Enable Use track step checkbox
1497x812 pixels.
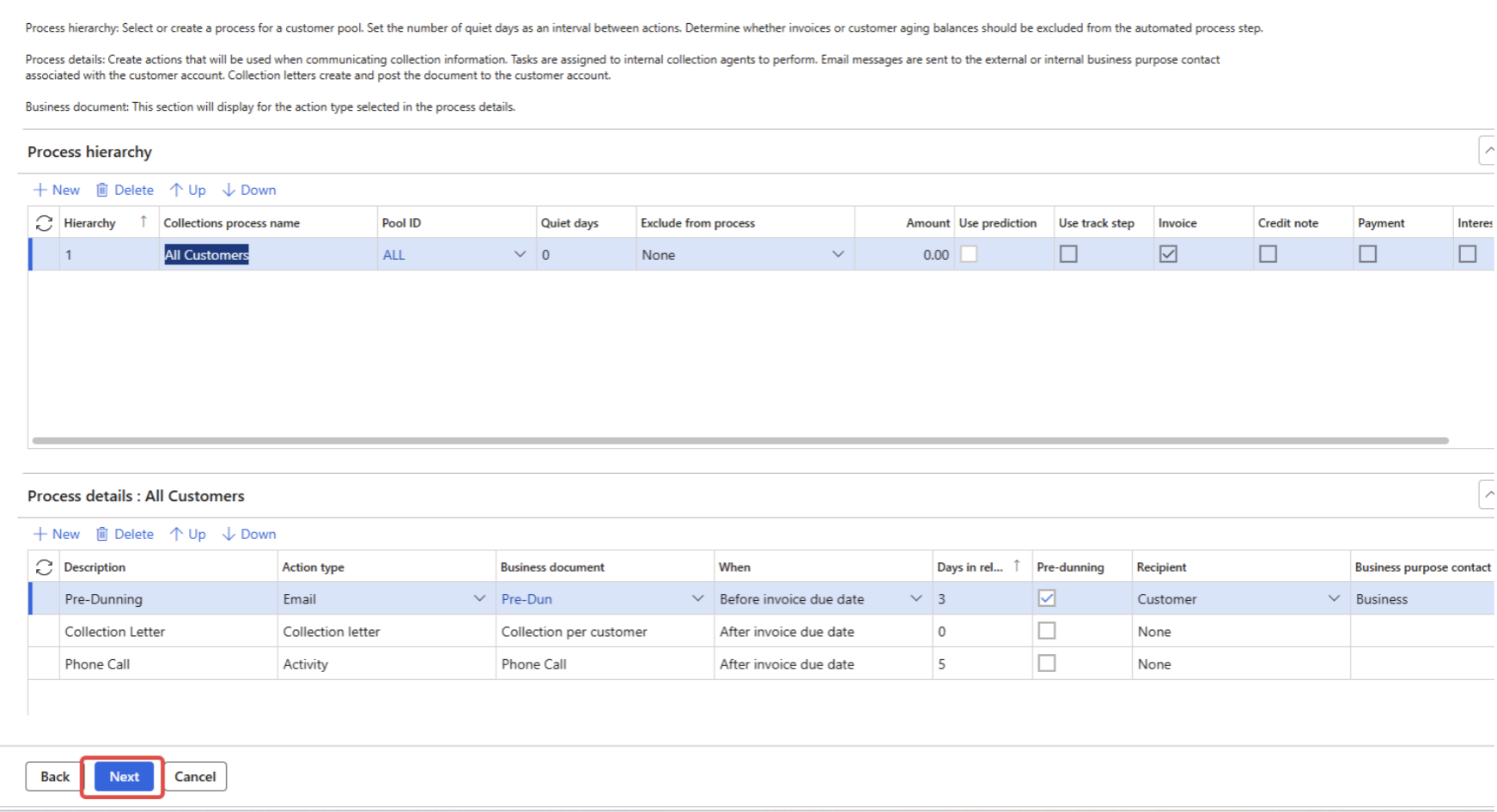pyautogui.click(x=1068, y=254)
